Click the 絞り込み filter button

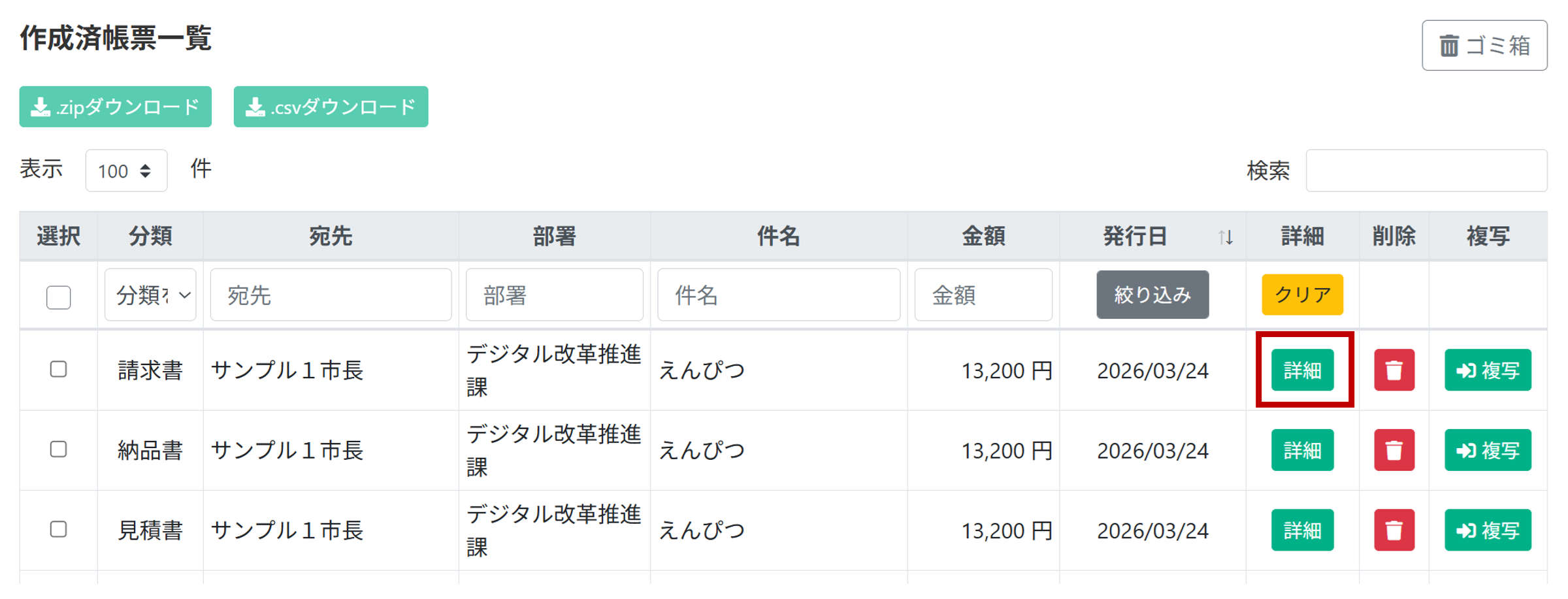(x=1152, y=295)
